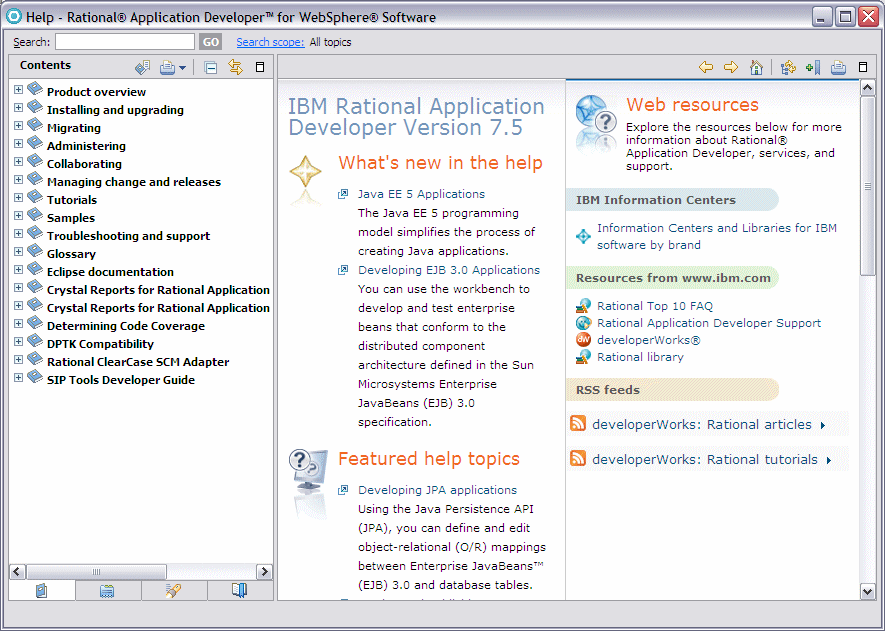This screenshot has width=885, height=631.
Task: Collapse all topics in Contents
Action: [x=211, y=68]
